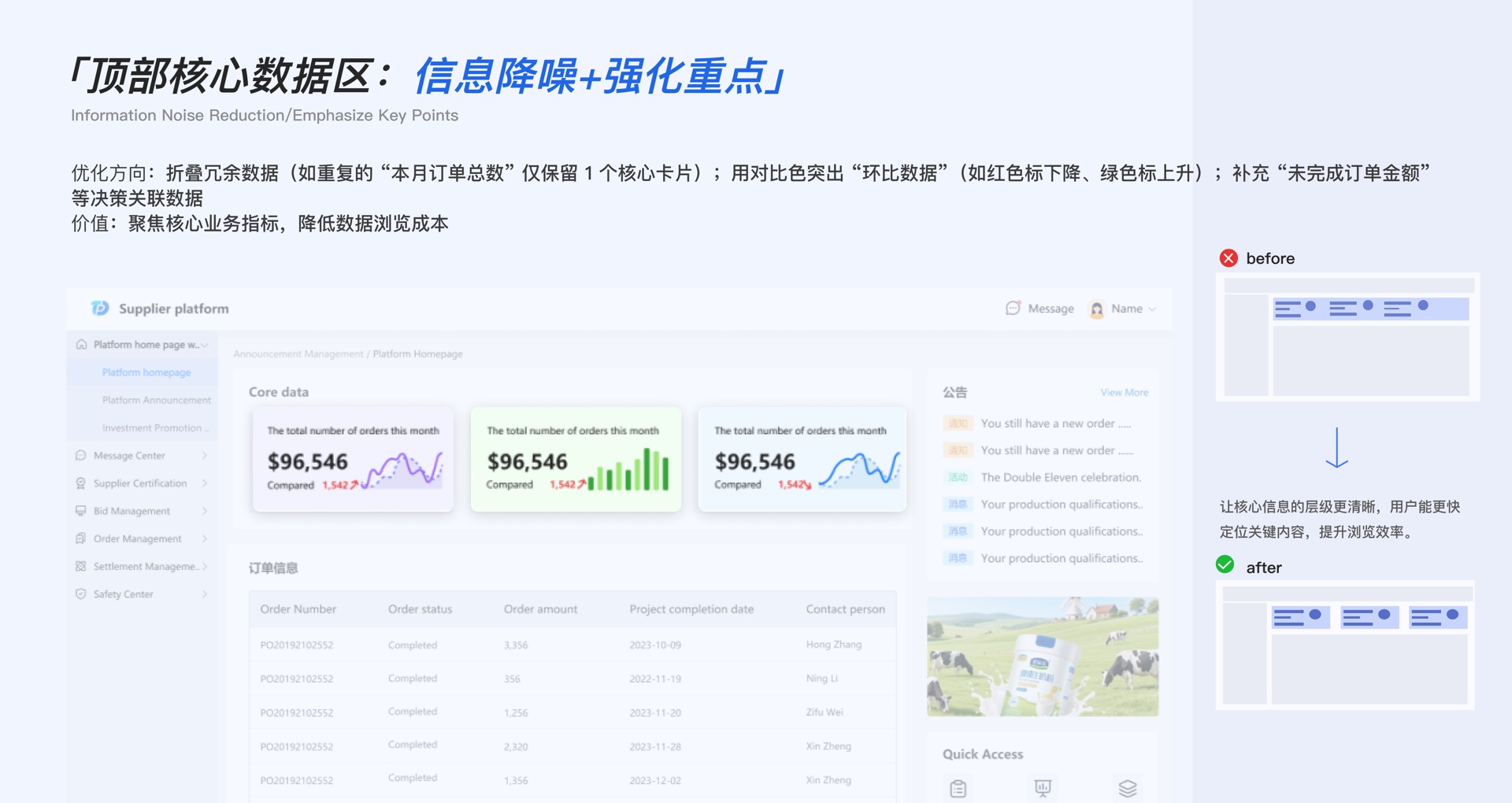Open the View More announcements link

pos(1125,392)
